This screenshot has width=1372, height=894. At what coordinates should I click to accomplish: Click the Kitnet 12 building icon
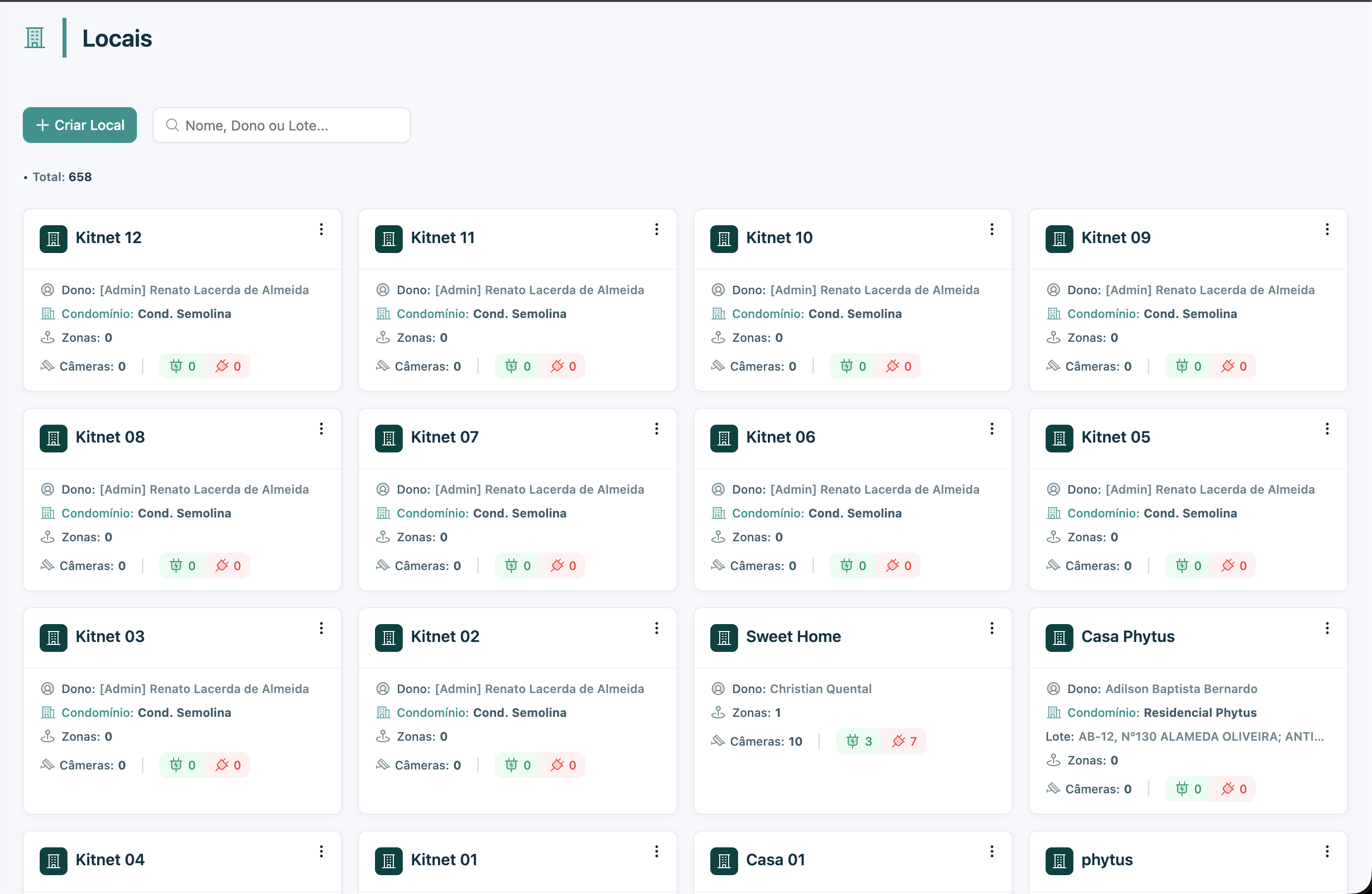tap(54, 239)
